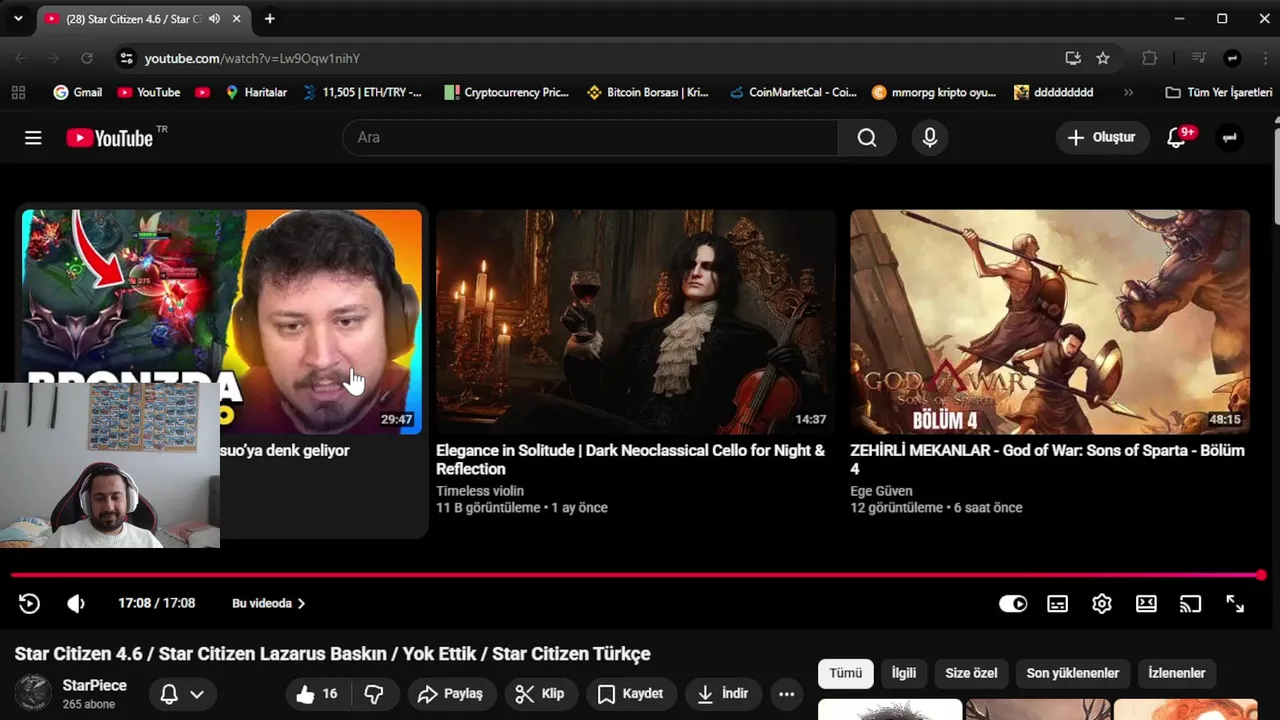Open site info icon in address bar

coord(126,58)
